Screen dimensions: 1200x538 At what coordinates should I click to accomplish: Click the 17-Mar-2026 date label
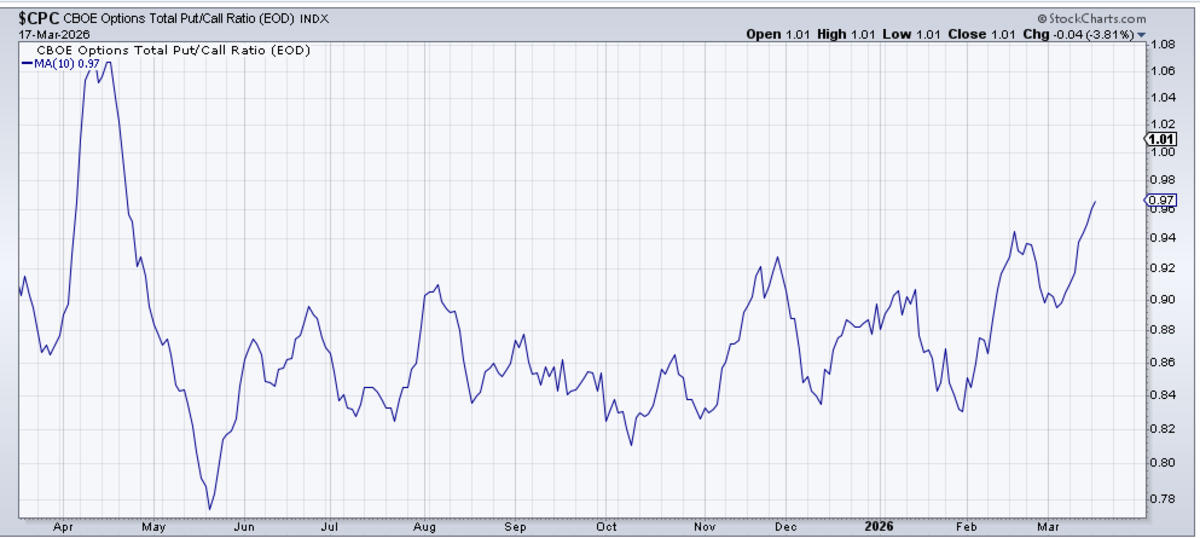pyautogui.click(x=48, y=33)
